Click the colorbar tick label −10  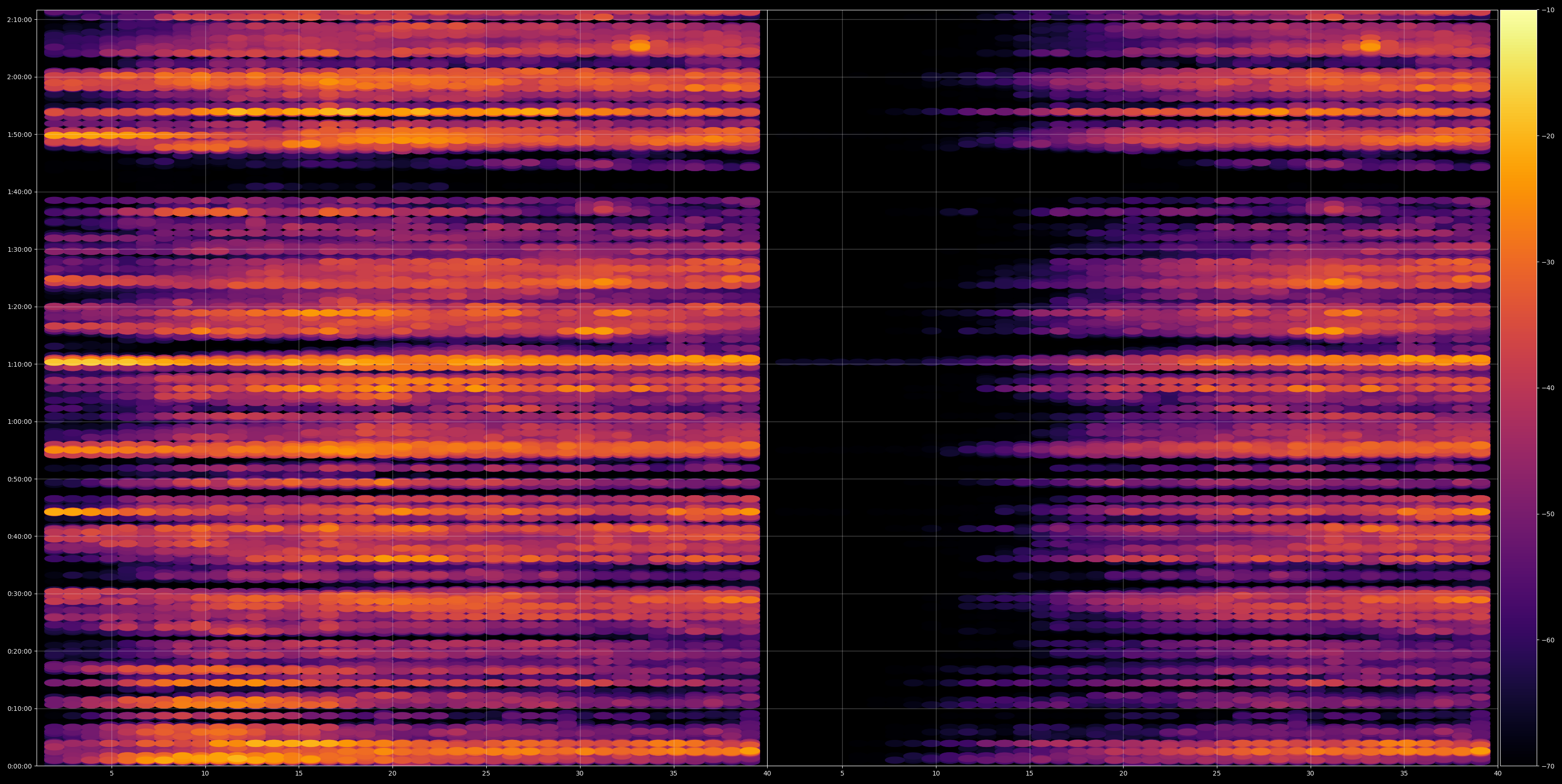(1547, 10)
